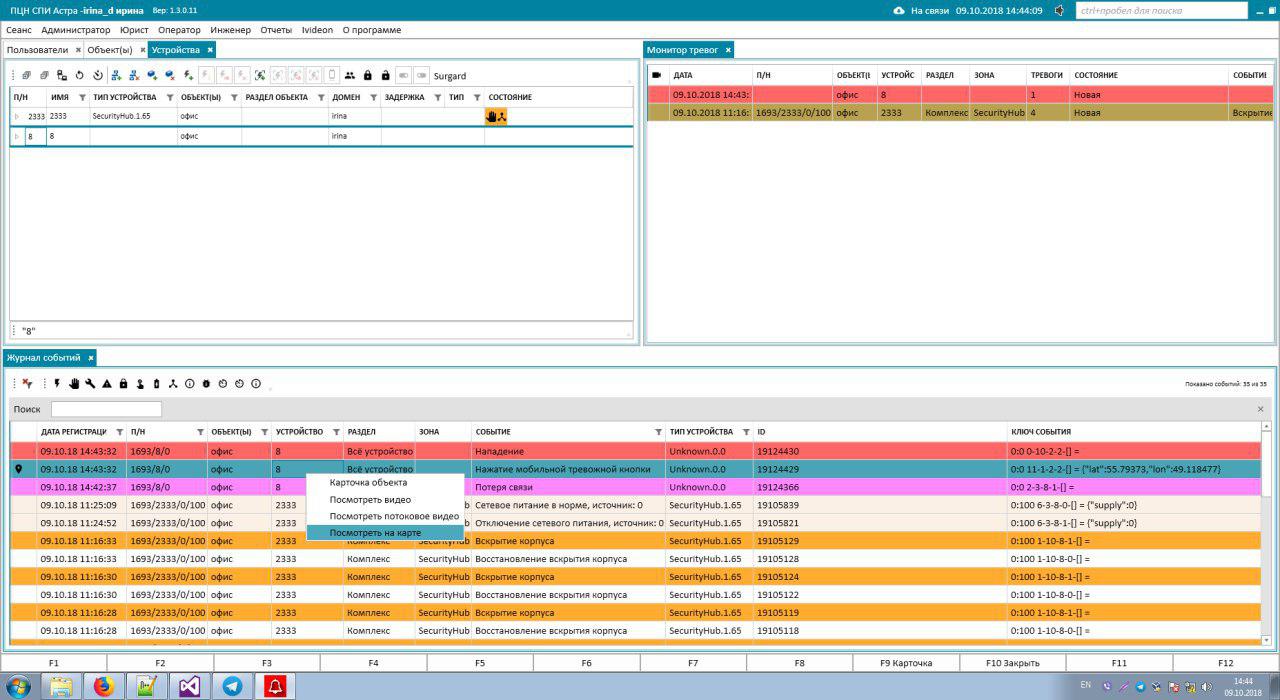
Task: Filter events by lightning bolt icon
Action: [57, 383]
